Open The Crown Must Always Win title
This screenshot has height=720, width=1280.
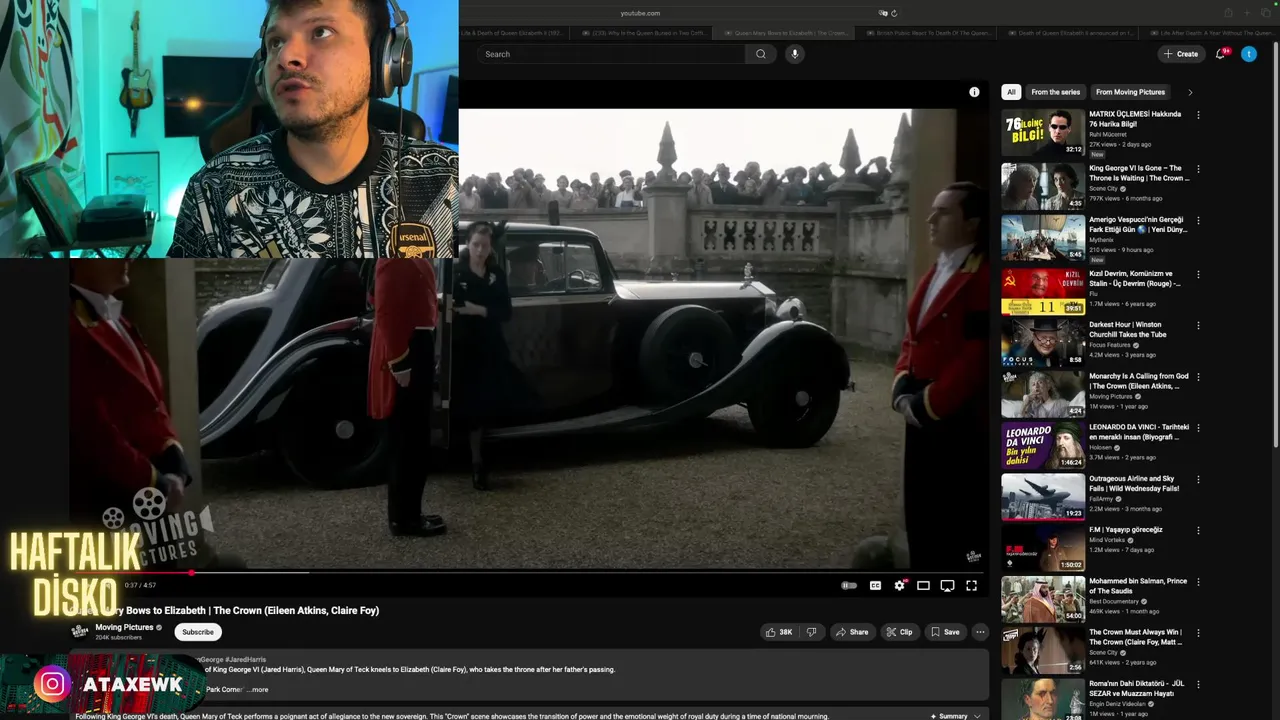tap(1135, 637)
